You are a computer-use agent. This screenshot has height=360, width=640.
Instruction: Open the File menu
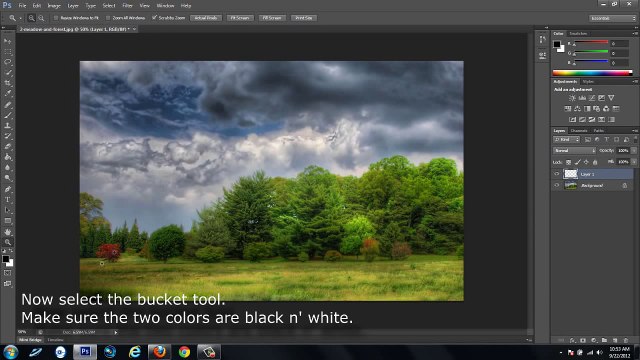(22, 6)
